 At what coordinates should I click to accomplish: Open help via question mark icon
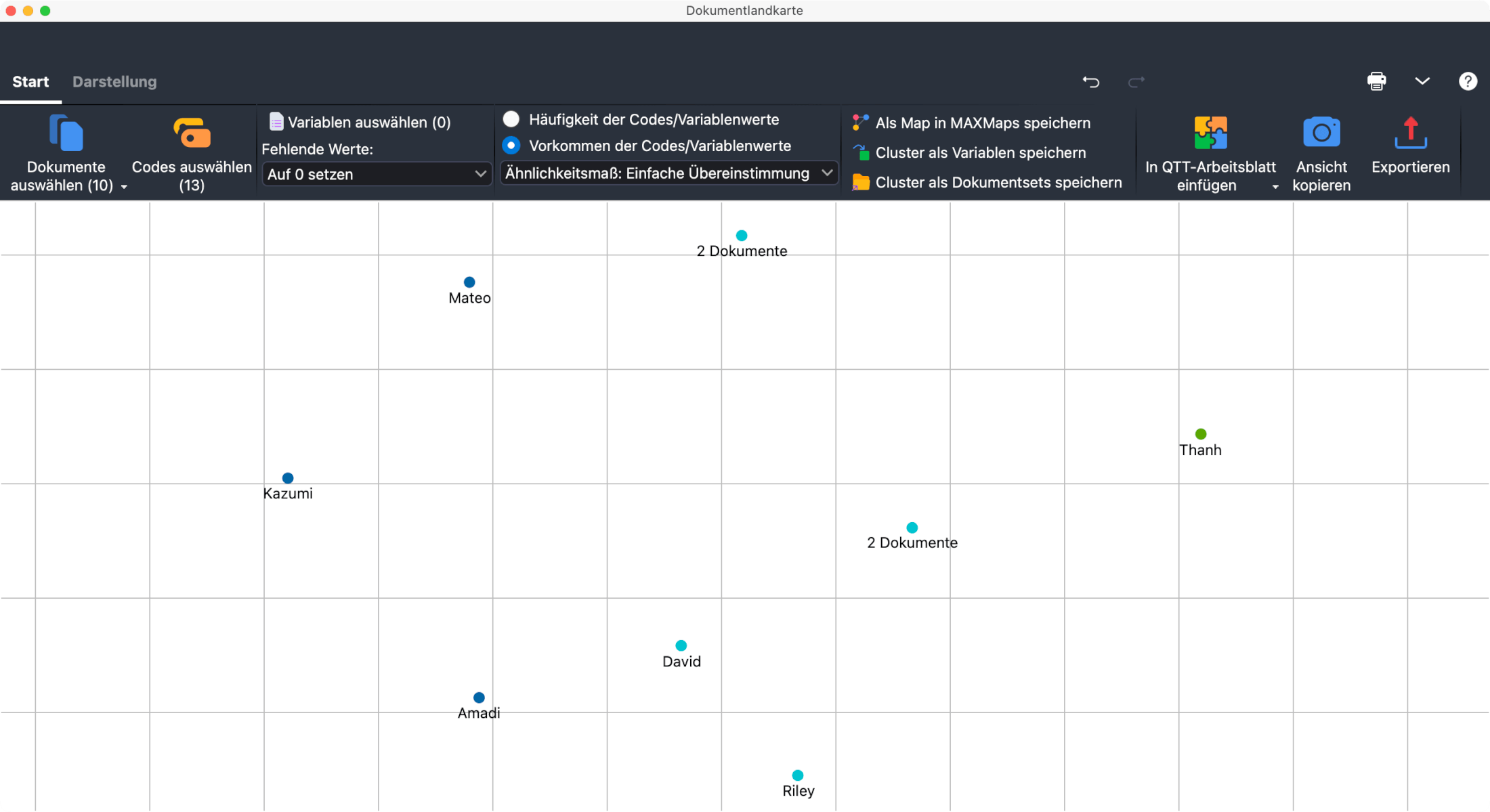(x=1467, y=81)
